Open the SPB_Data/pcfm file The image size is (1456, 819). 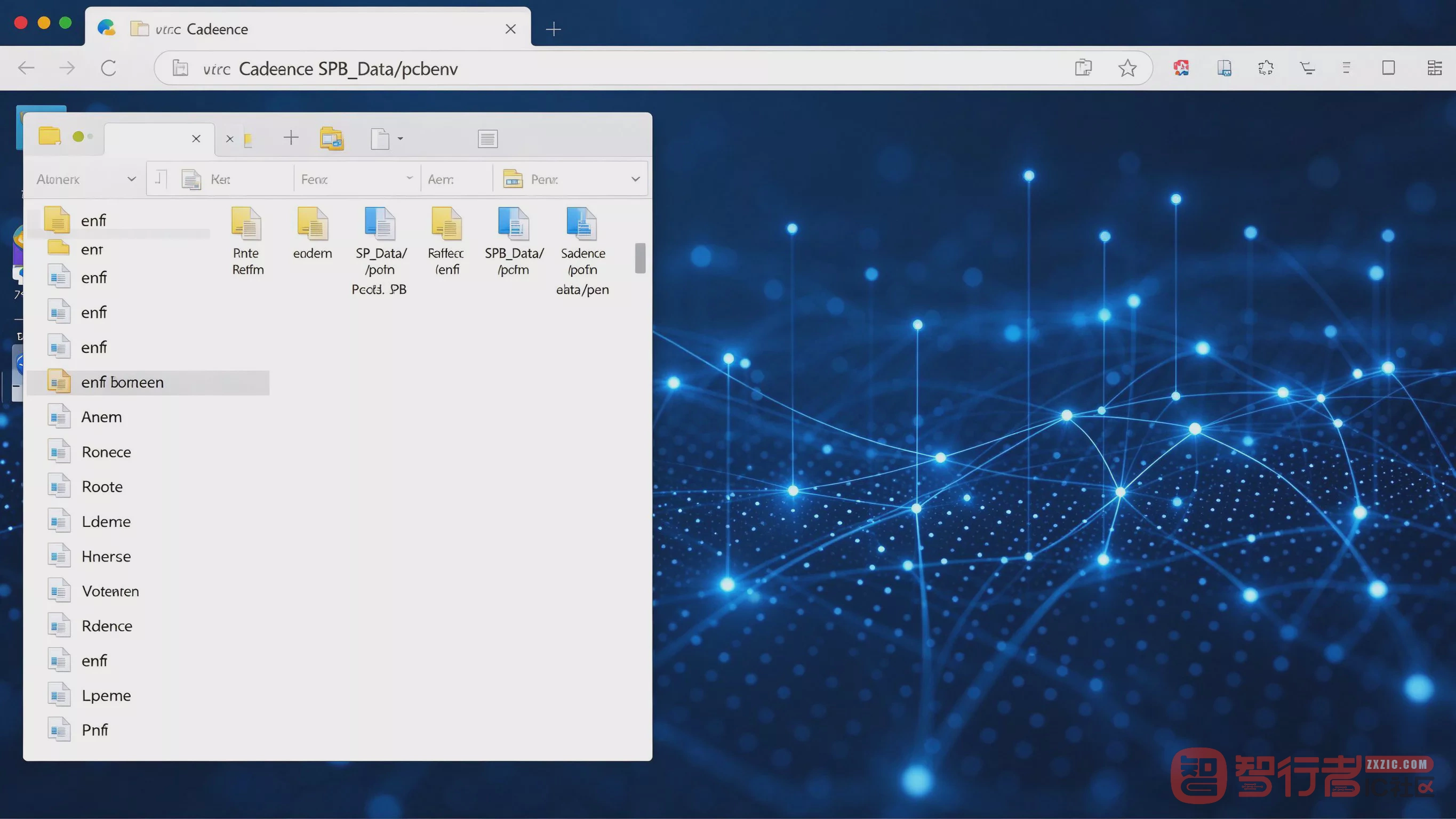click(x=514, y=242)
